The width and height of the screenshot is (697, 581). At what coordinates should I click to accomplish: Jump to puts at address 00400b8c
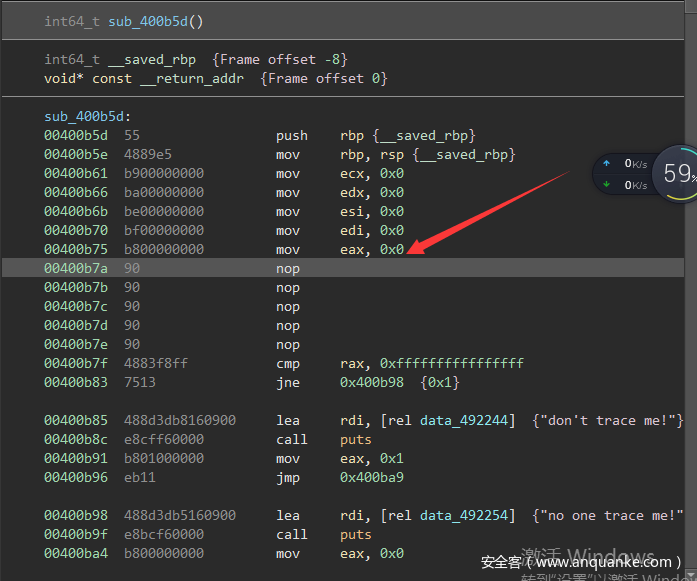[x=355, y=440]
